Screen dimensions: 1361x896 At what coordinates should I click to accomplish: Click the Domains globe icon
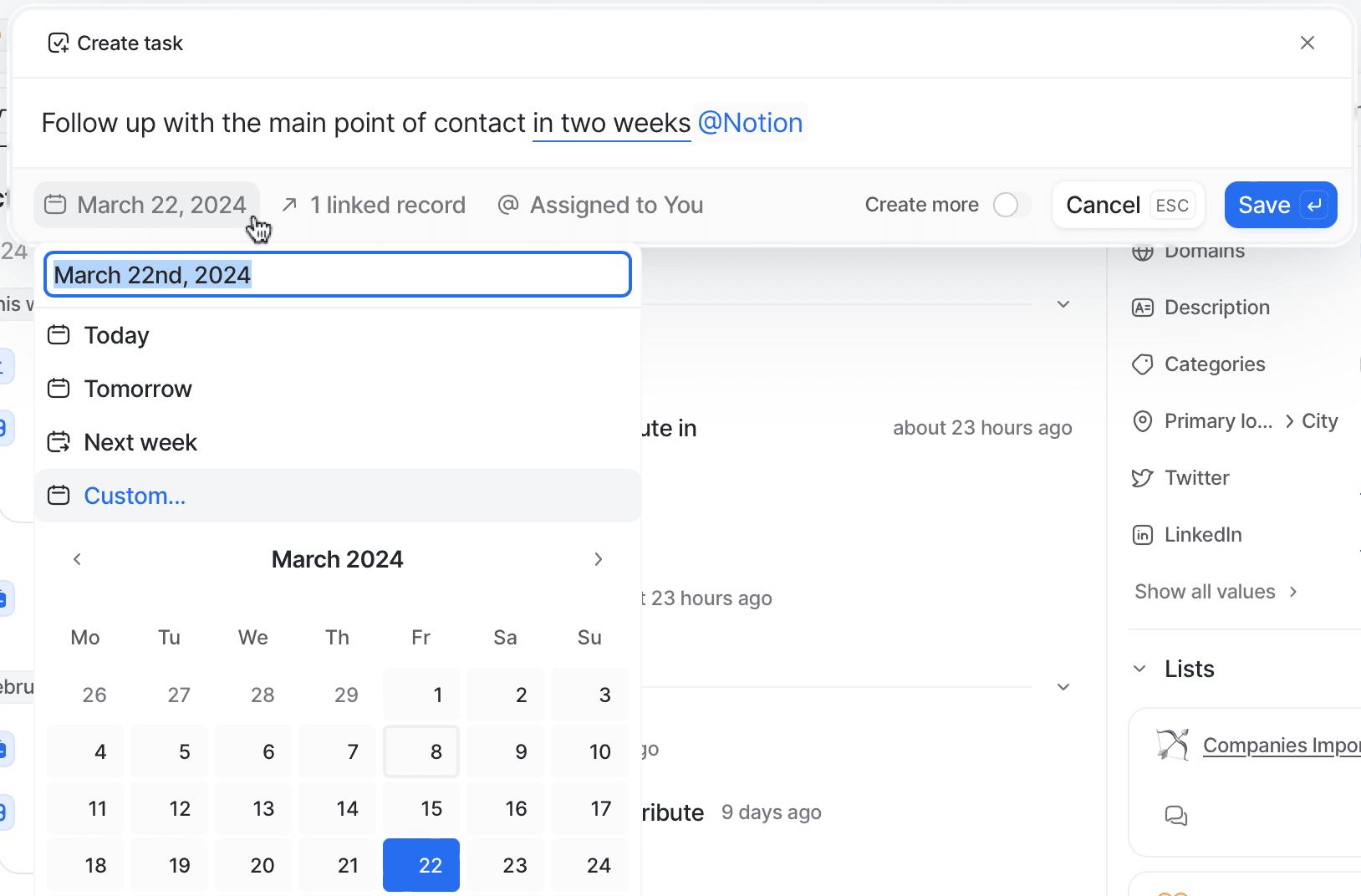(x=1143, y=250)
